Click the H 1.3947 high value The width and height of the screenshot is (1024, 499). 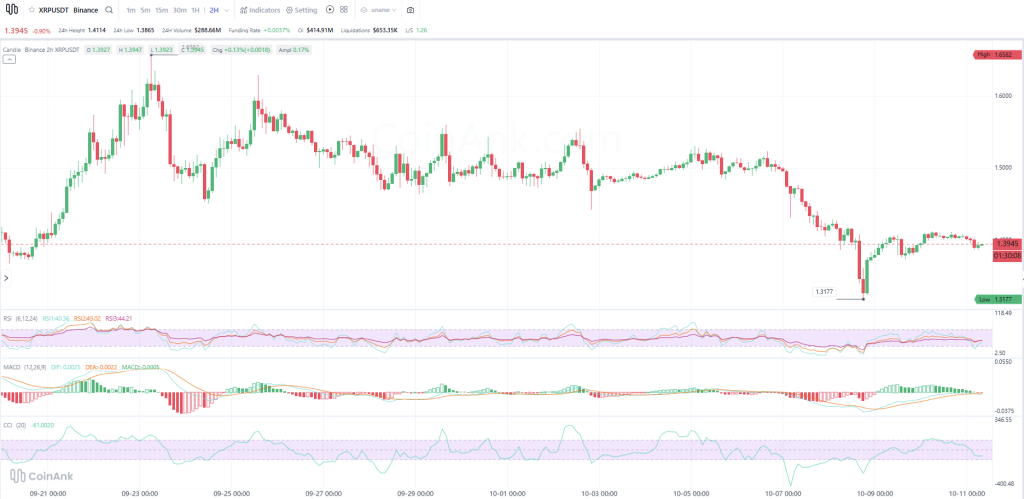pos(131,50)
